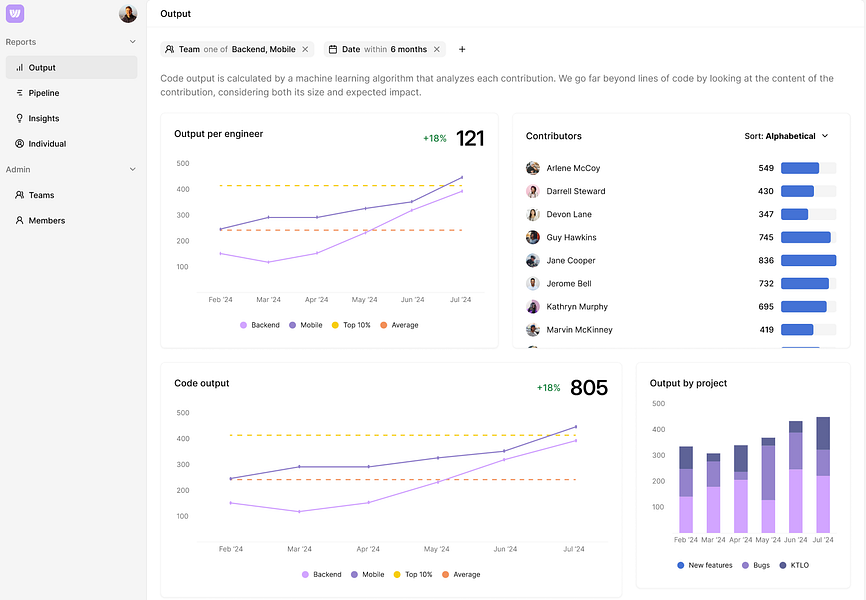Image resolution: width=866 pixels, height=600 pixels.
Task: Collapse the Reports section
Action: (x=133, y=42)
